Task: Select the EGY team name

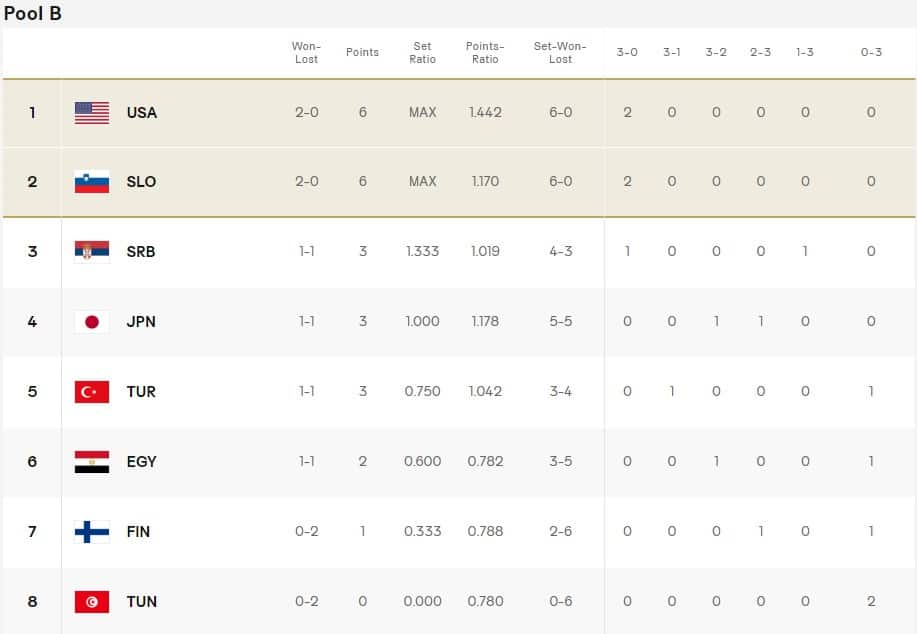Action: (142, 462)
